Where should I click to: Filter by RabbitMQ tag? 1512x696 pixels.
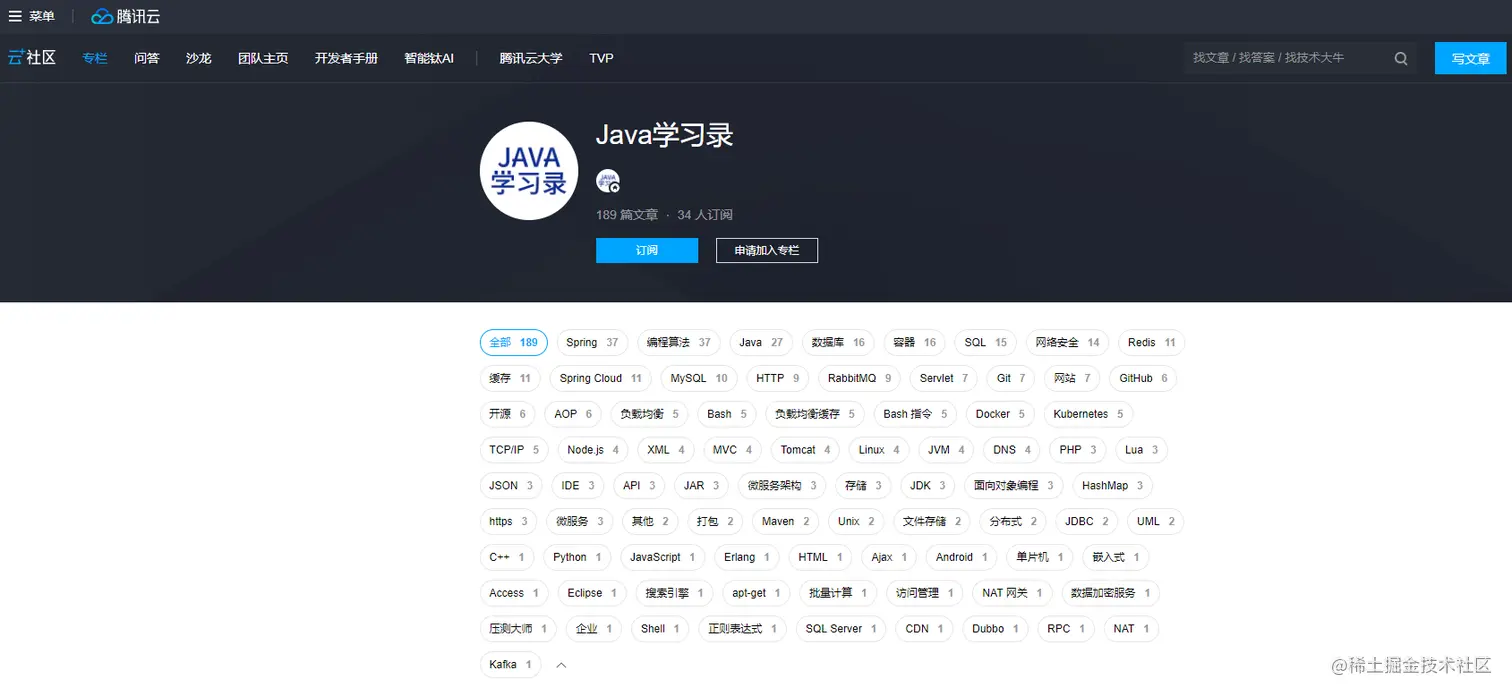click(859, 378)
